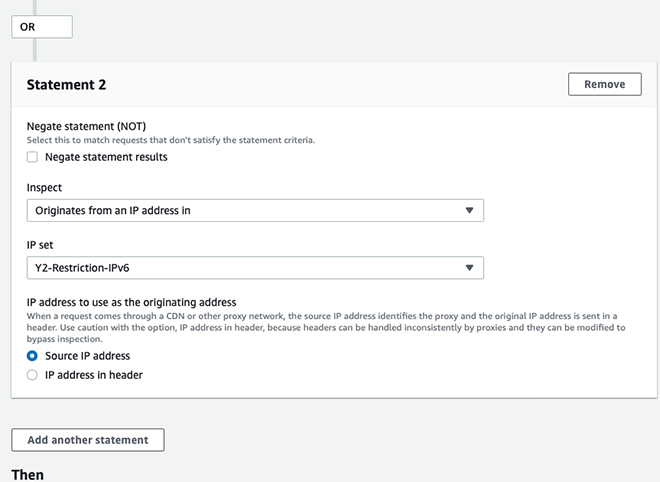Click the Source IP address label text

point(88,356)
